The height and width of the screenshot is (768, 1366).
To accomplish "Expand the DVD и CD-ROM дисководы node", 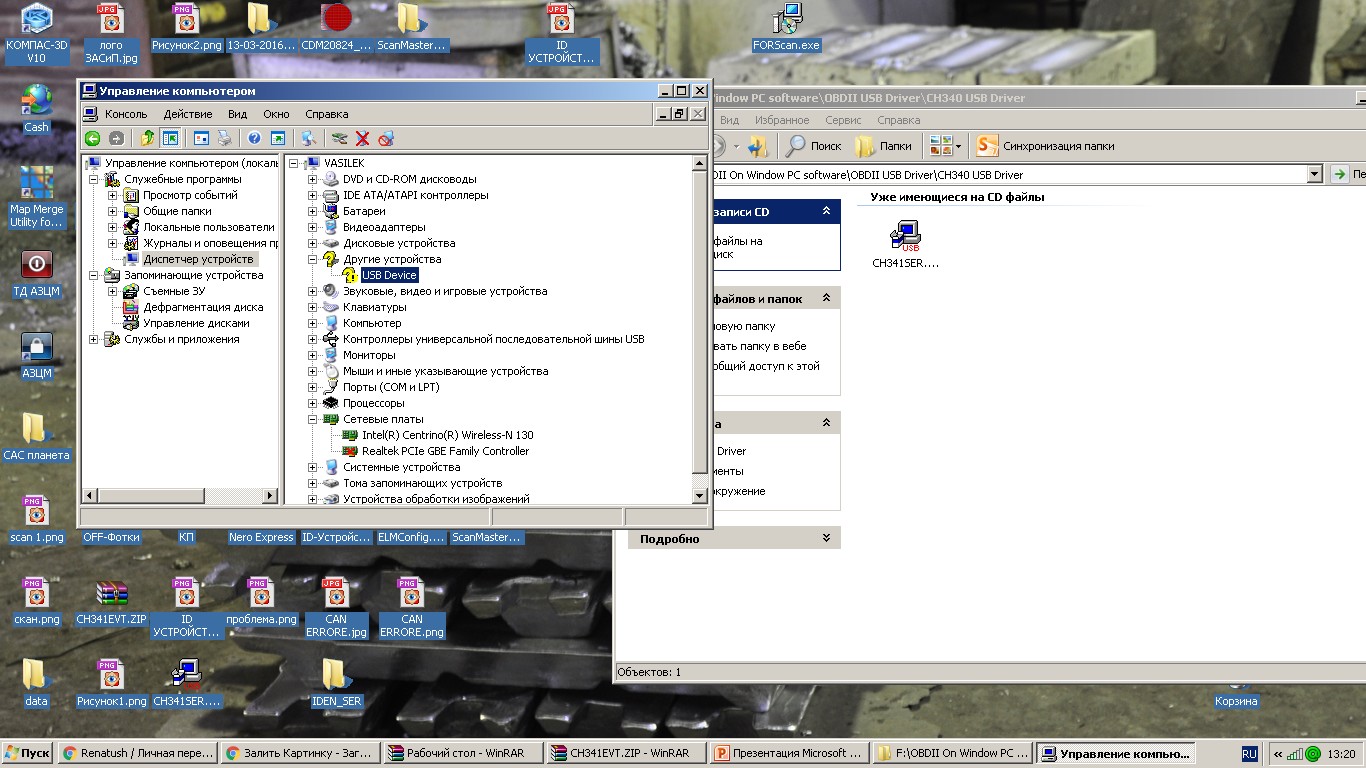I will [x=313, y=179].
